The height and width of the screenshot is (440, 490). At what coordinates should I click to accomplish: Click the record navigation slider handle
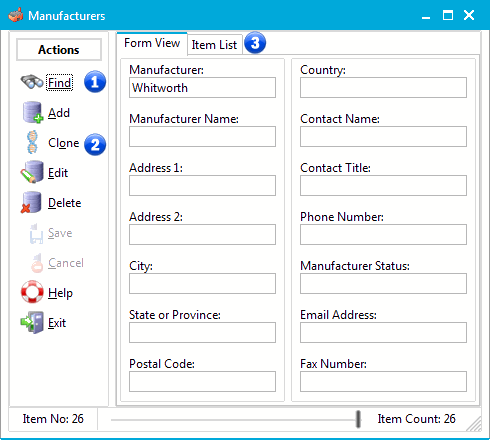[358, 419]
